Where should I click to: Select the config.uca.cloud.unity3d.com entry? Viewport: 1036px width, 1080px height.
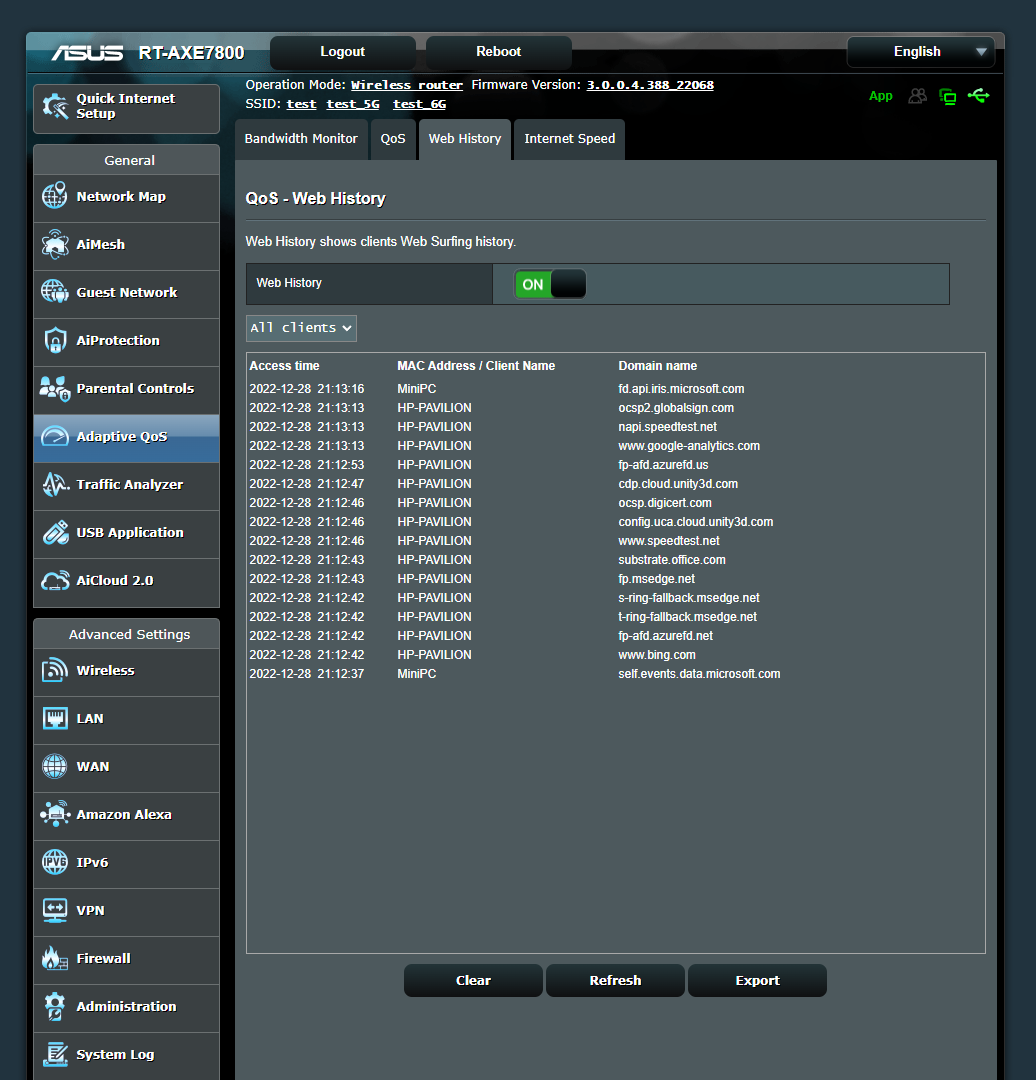[696, 522]
